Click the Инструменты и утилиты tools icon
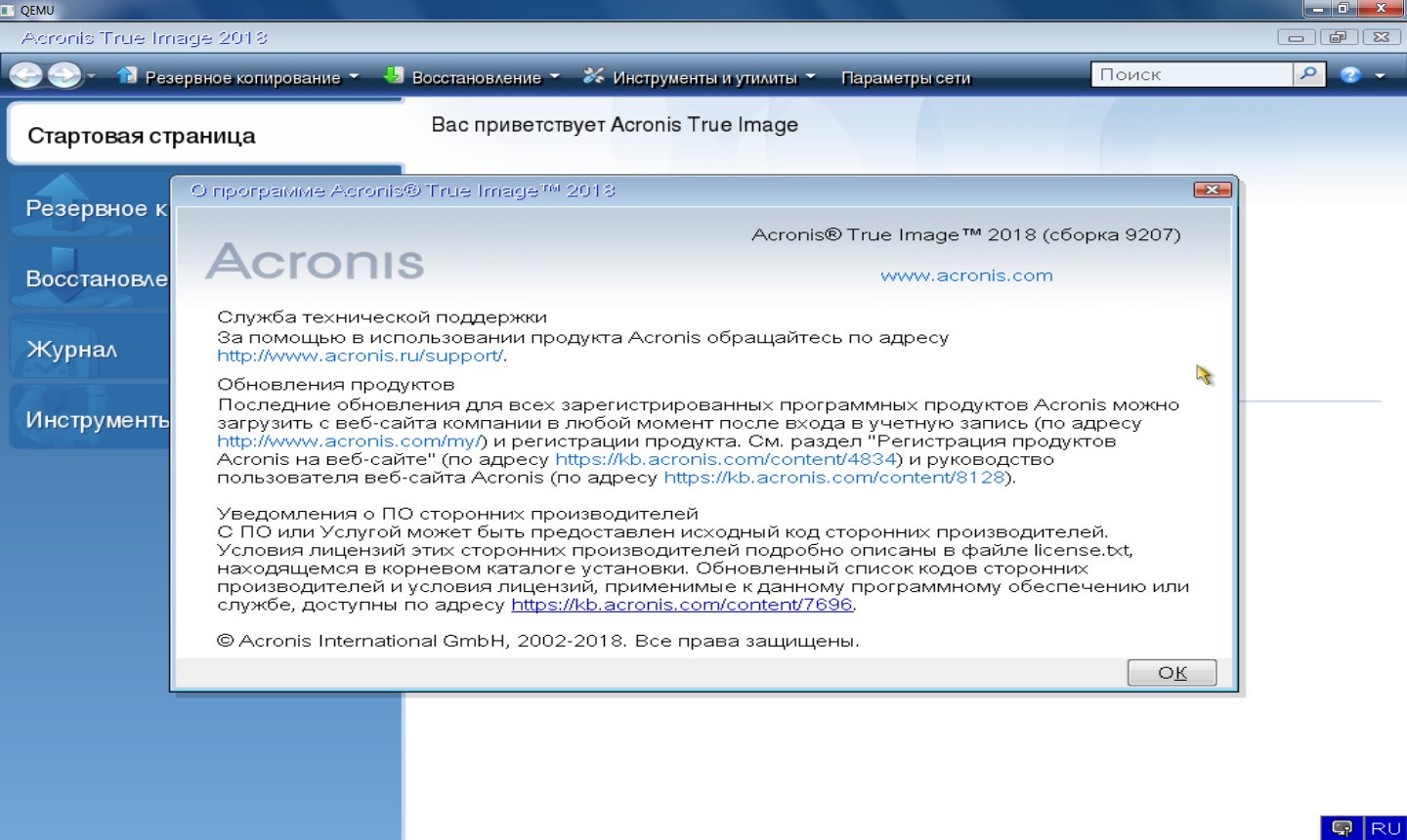Viewport: 1407px width, 840px height. click(593, 75)
